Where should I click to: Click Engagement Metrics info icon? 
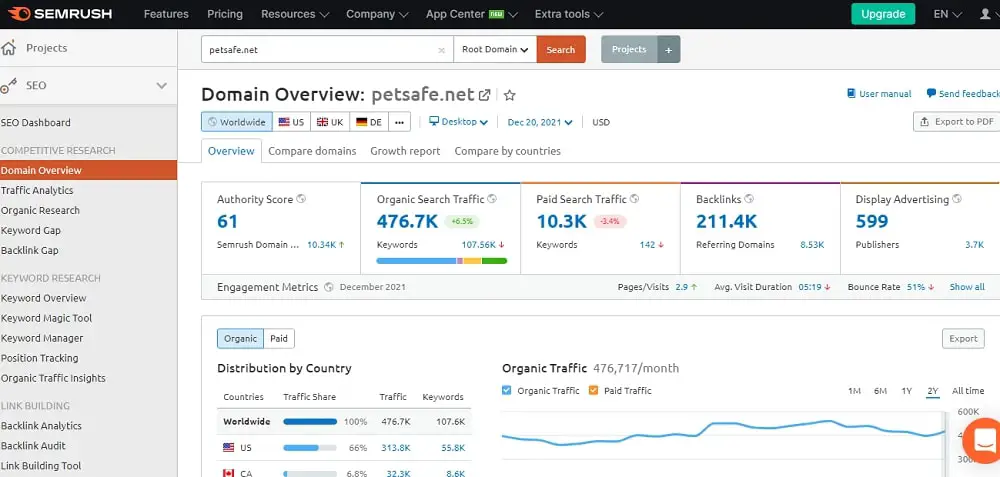coord(328,287)
